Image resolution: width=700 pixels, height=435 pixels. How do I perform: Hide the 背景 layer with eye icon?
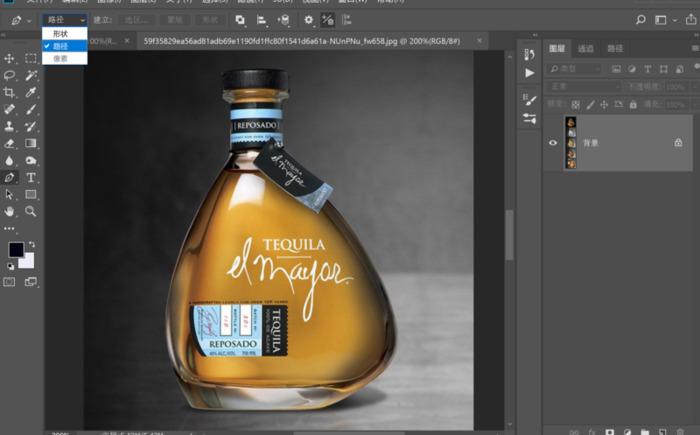coord(553,143)
